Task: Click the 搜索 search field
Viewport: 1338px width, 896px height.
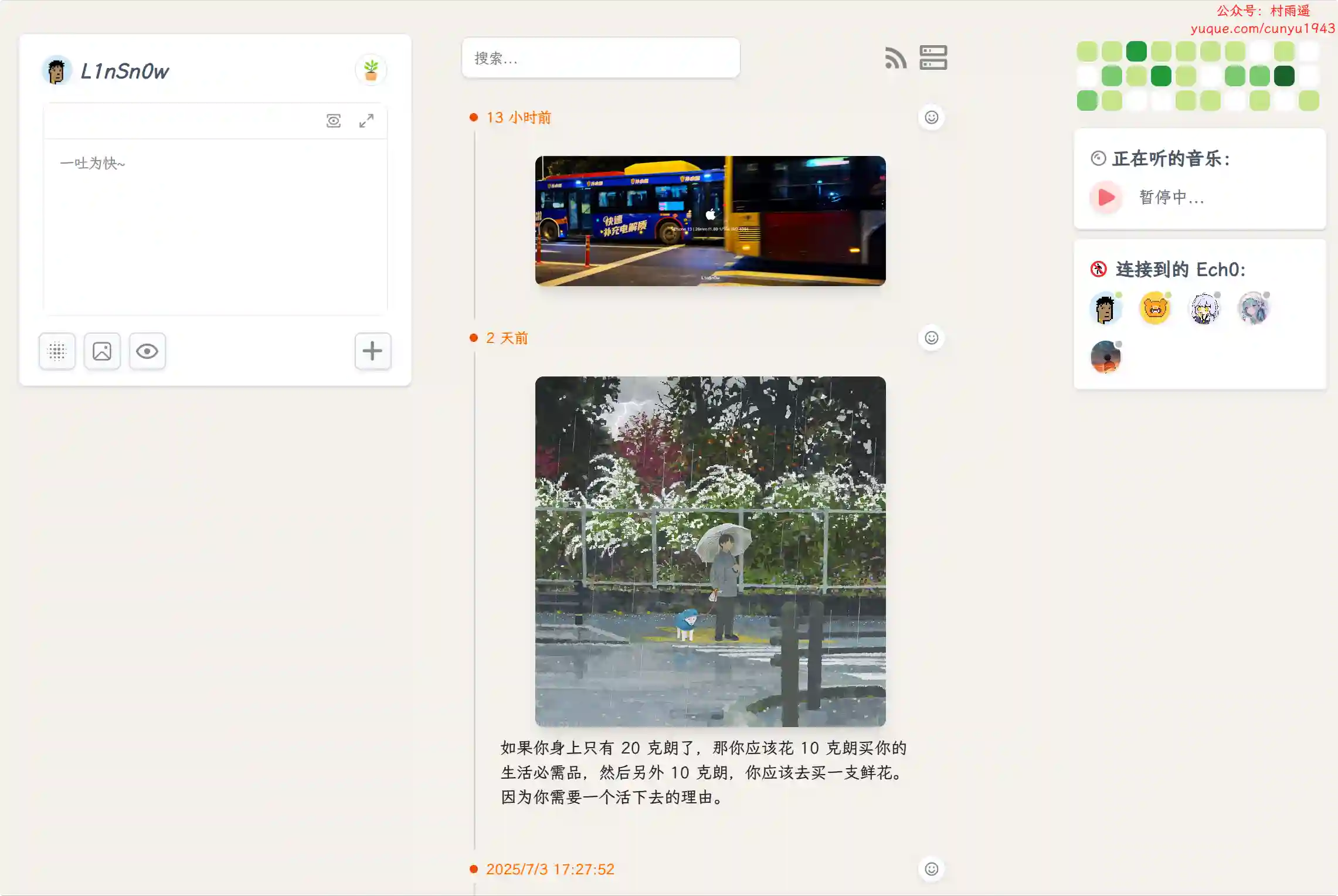Action: [600, 58]
